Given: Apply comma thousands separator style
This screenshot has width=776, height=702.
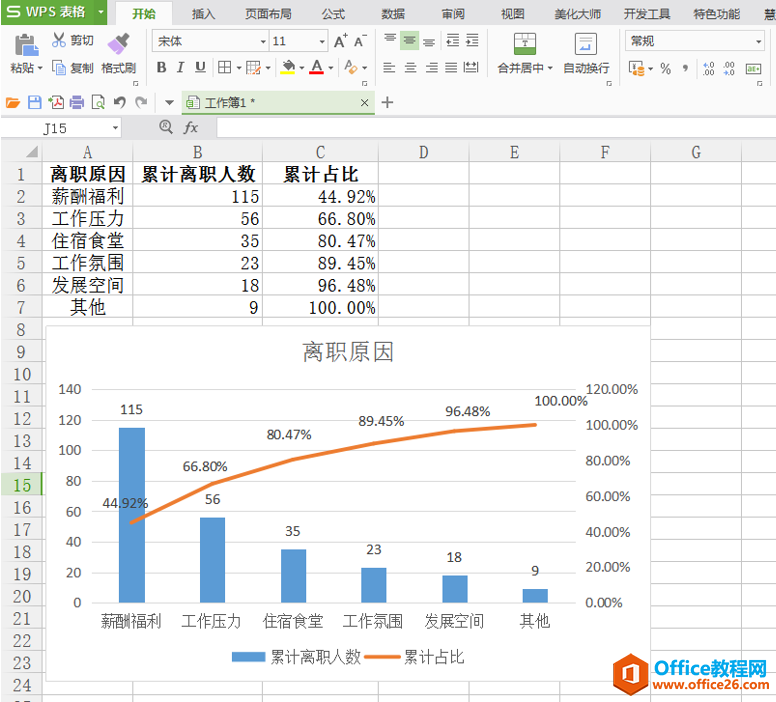Looking at the screenshot, I should [685, 68].
